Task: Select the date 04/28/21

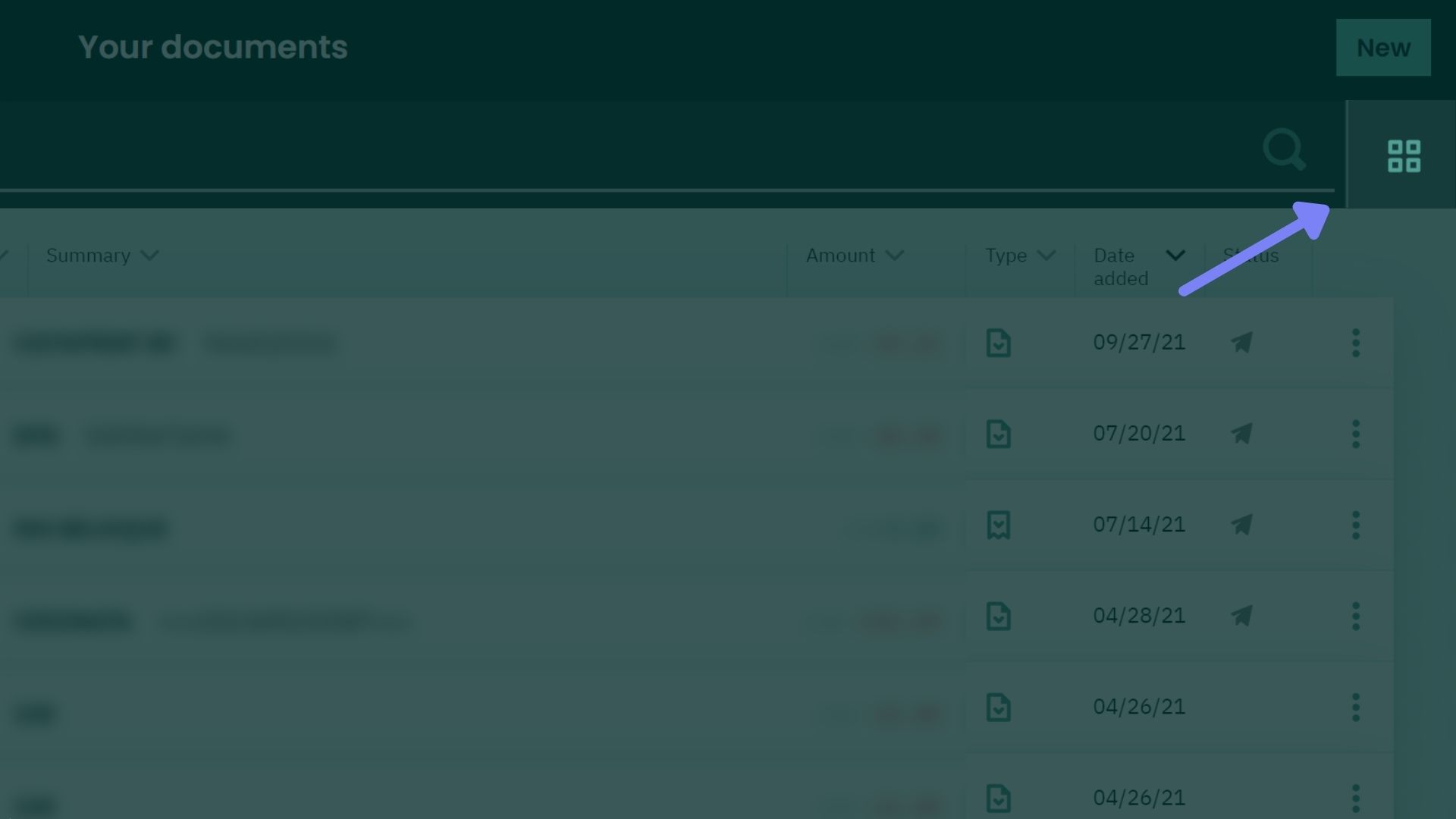Action: click(1139, 616)
